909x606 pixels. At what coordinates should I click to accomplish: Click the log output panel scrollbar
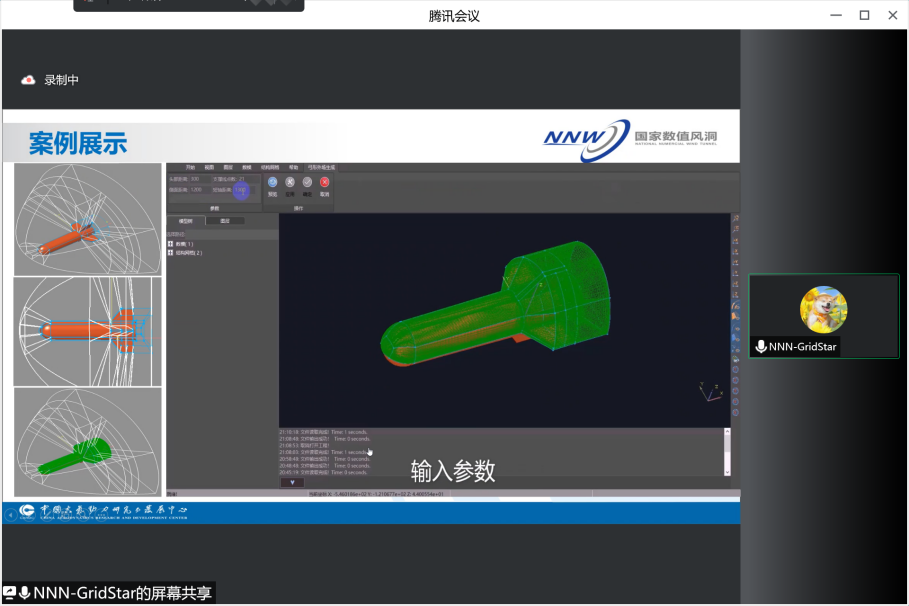728,452
